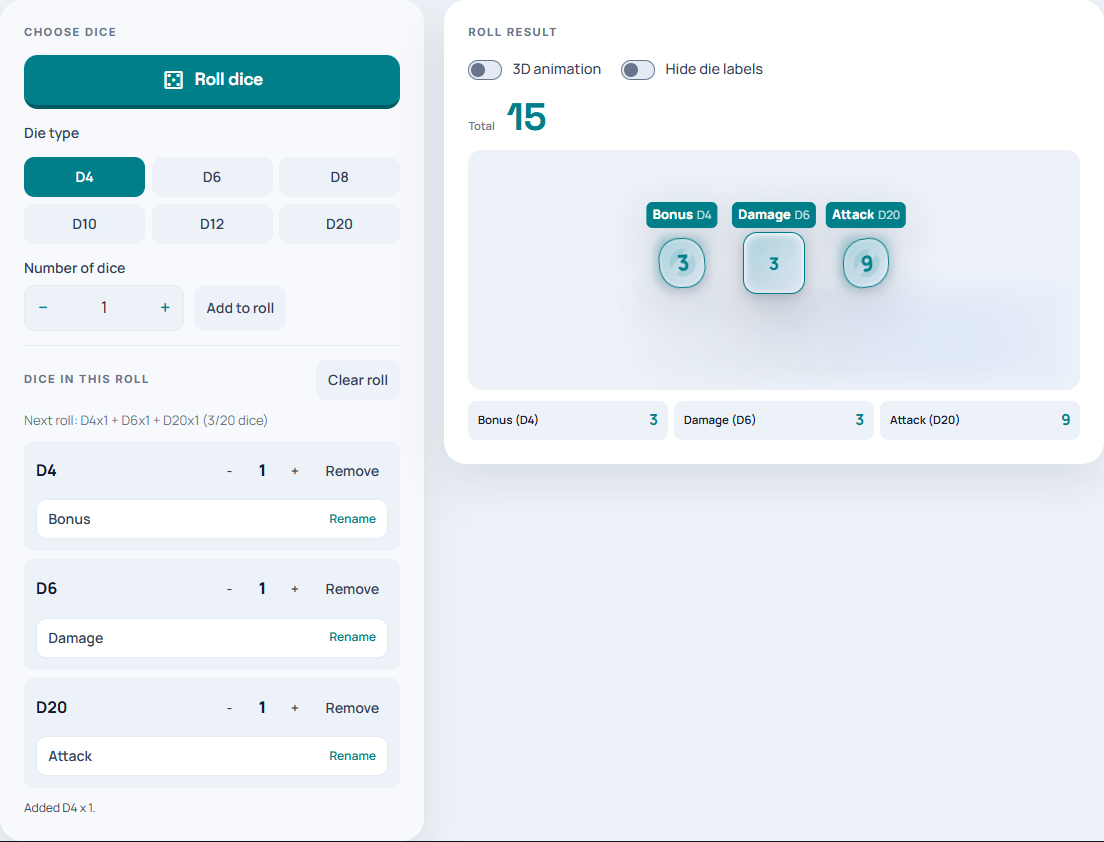Click the Next roll summary text
Image resolution: width=1104 pixels, height=842 pixels.
[x=146, y=420]
